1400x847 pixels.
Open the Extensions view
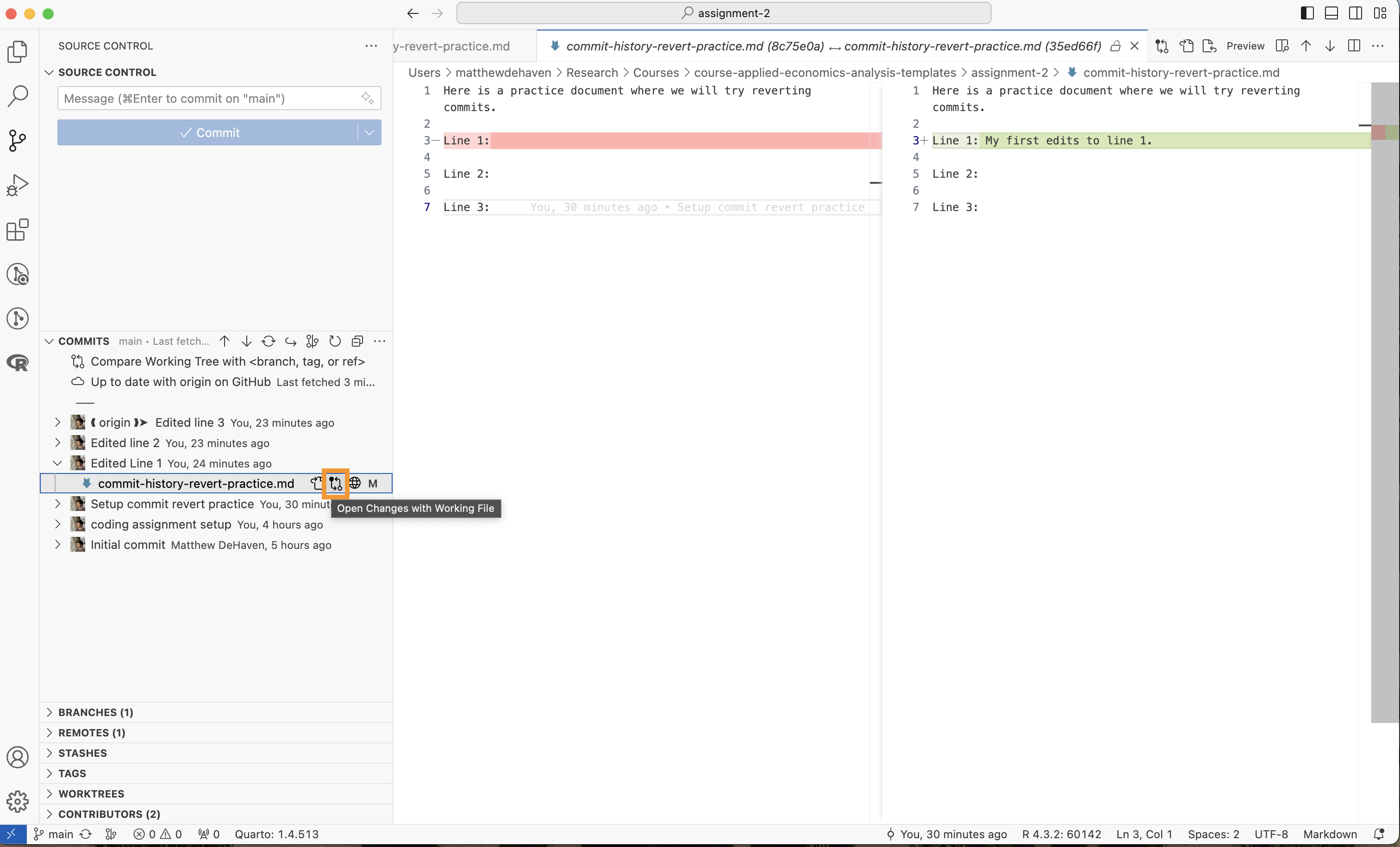18,230
